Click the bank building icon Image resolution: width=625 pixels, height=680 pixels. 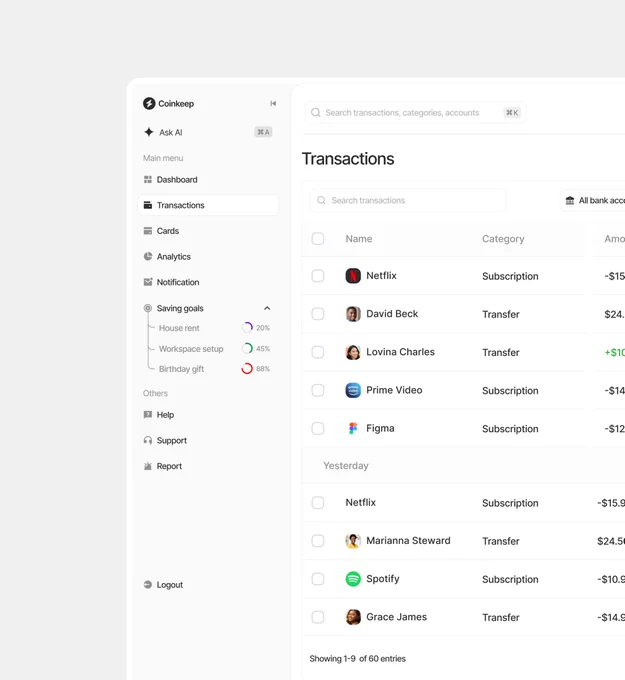(x=570, y=200)
